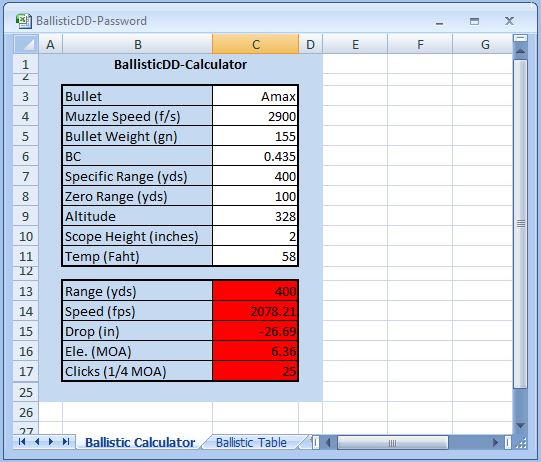Image resolution: width=541 pixels, height=462 pixels.
Task: Select row 13 header
Action: click(26, 291)
